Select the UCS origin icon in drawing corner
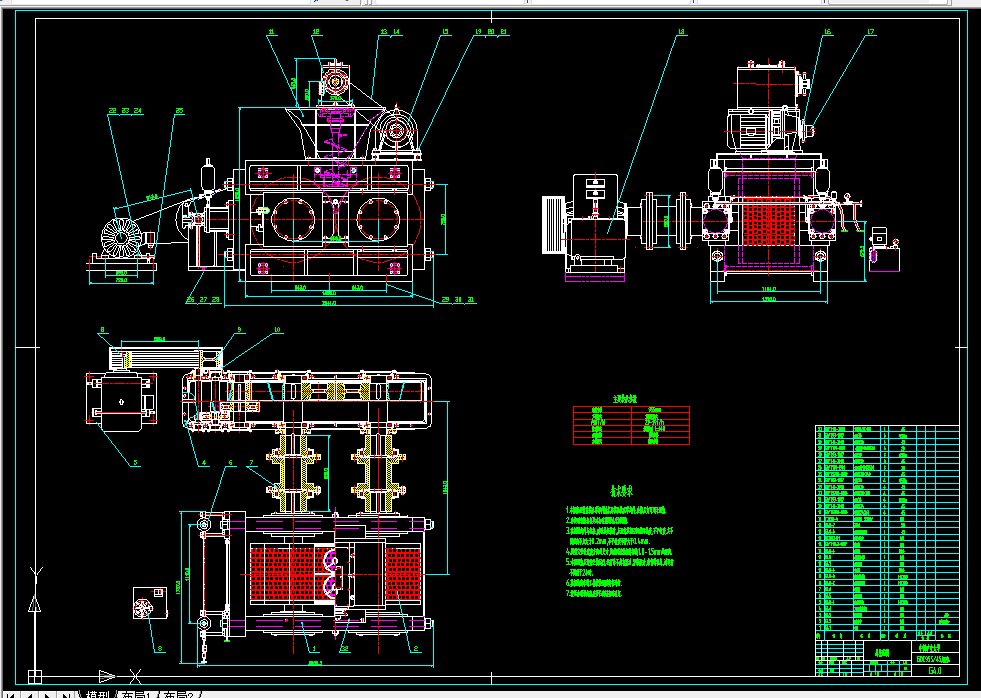The height and width of the screenshot is (698, 981). click(35, 676)
